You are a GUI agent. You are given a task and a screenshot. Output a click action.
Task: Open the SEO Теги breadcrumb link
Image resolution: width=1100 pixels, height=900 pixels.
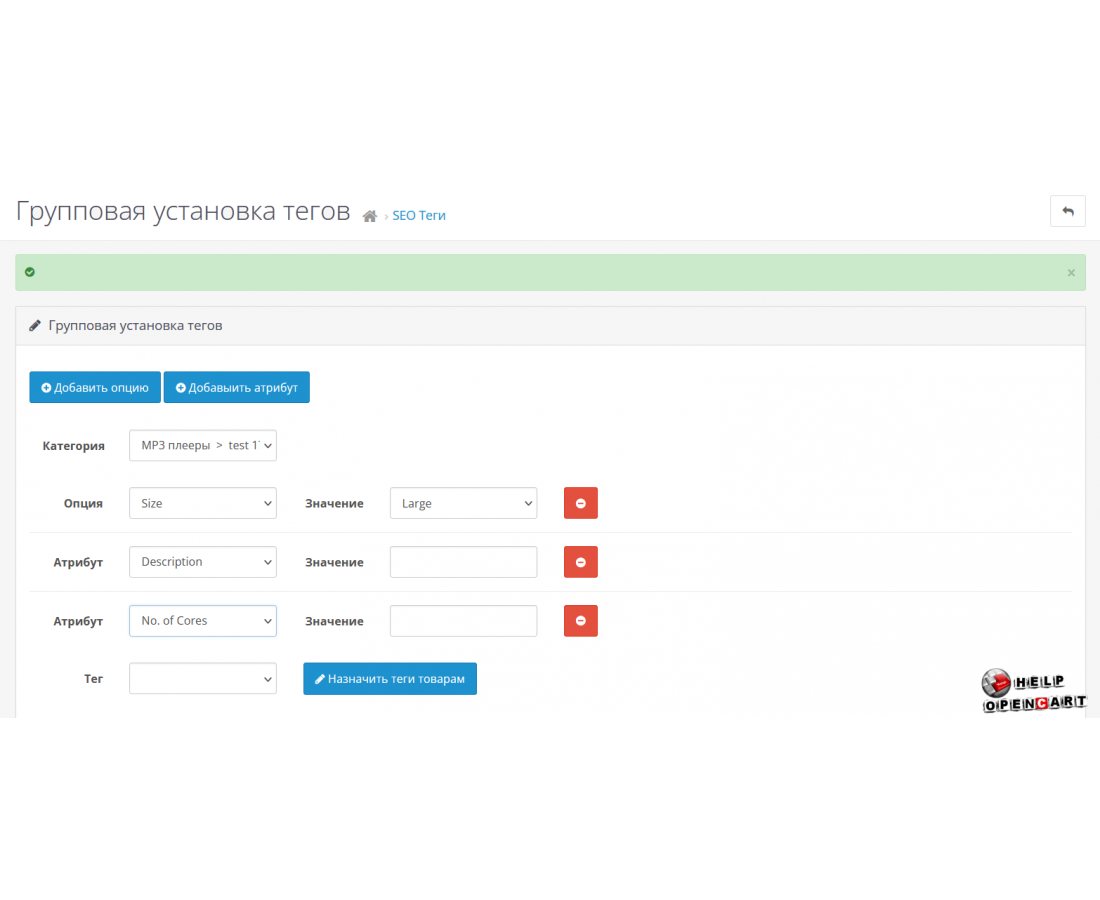point(418,215)
